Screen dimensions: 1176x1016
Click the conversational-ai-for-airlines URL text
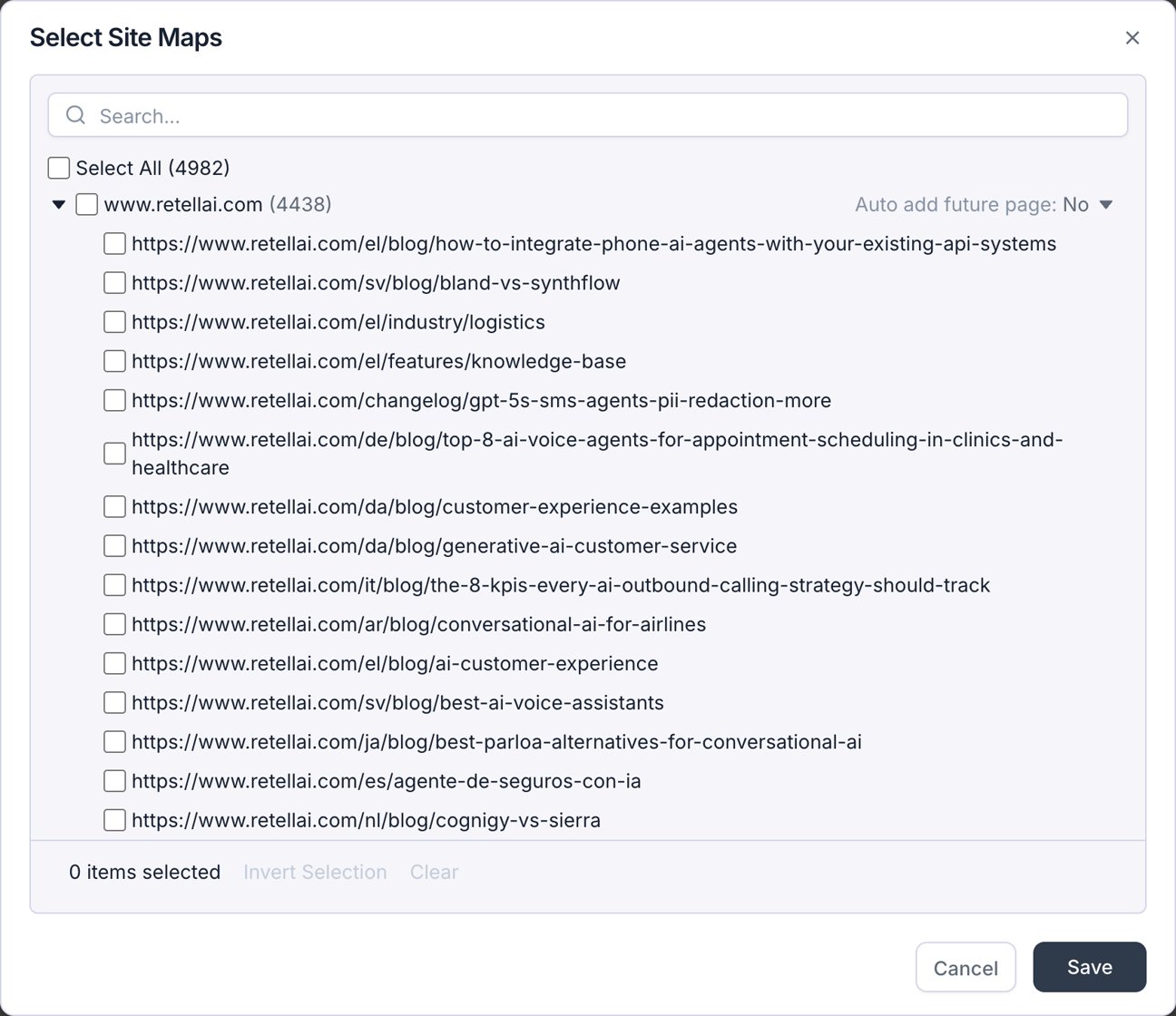418,624
